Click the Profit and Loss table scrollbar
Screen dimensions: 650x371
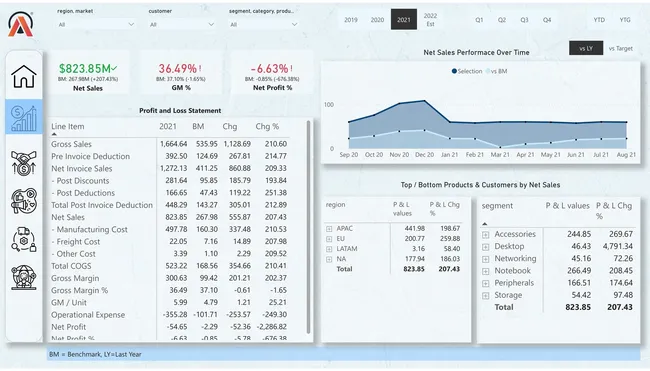308,227
